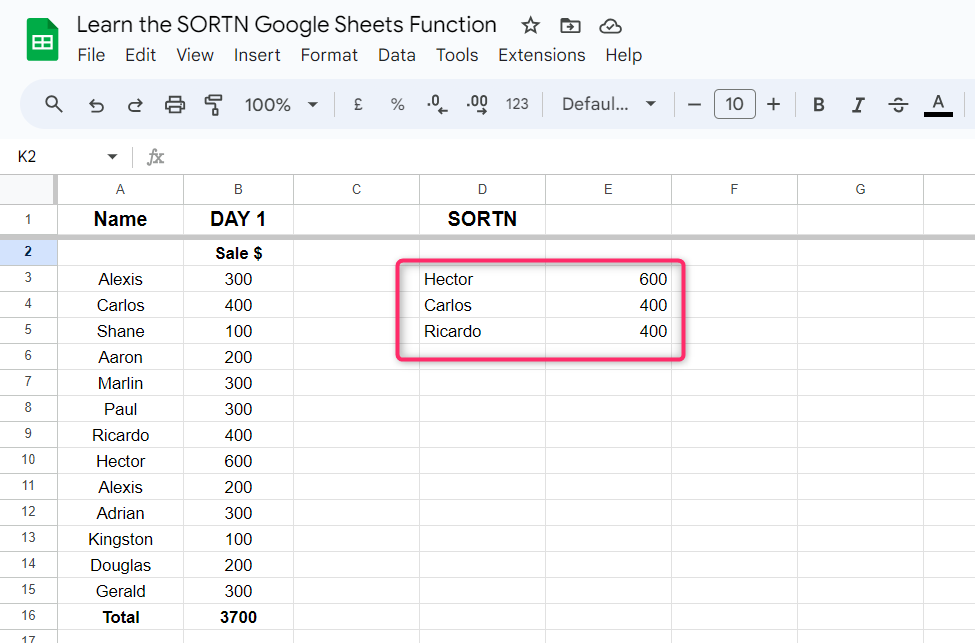
Task: Open the Edit menu
Action: [x=141, y=55]
